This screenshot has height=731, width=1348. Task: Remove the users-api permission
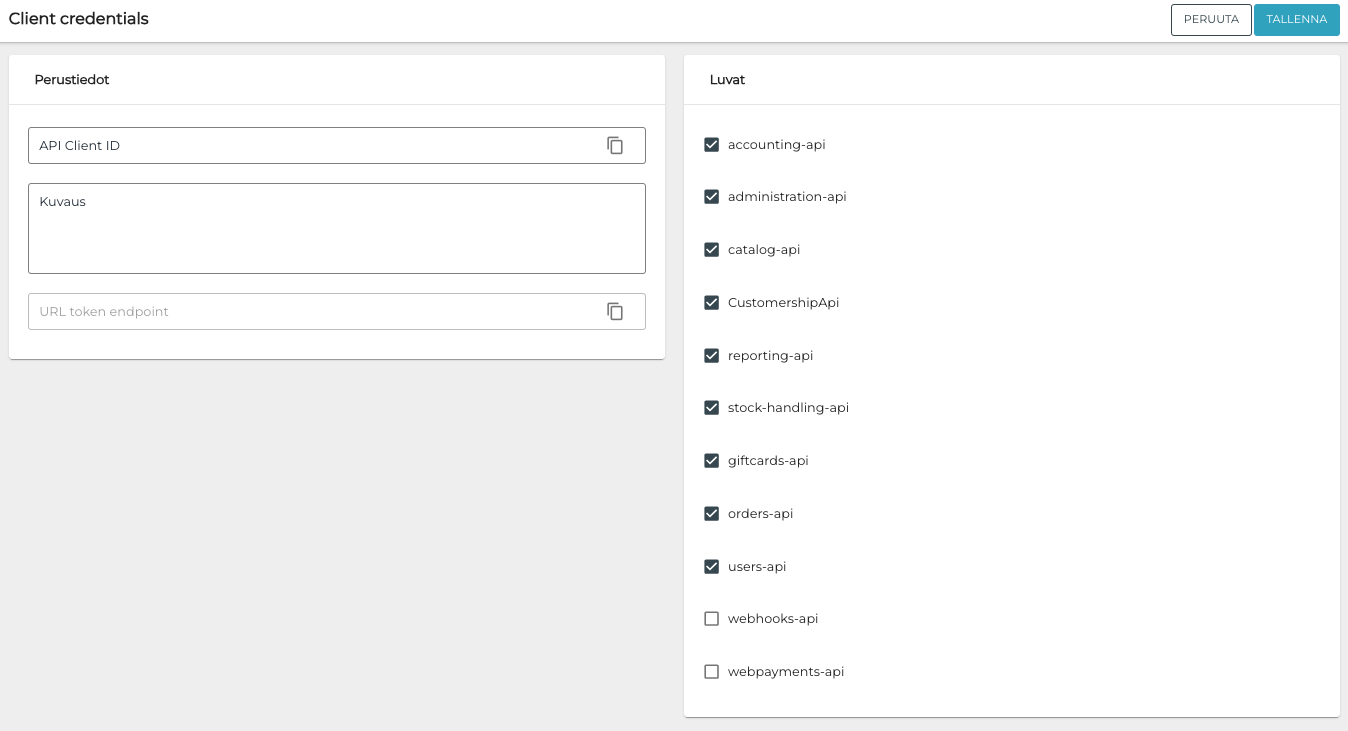coord(712,567)
